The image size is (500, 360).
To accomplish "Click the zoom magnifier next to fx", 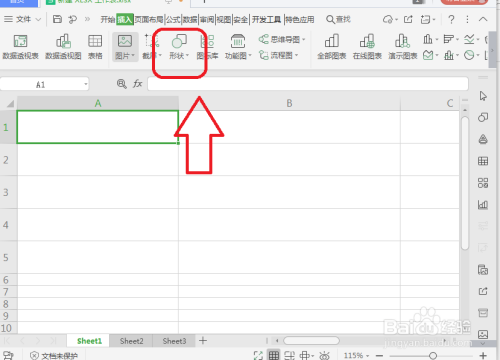I will click(x=122, y=84).
